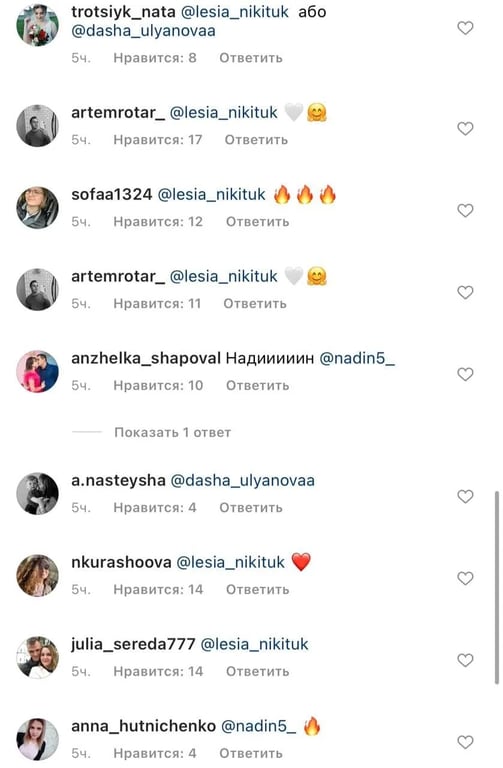
Task: View 'Нравится: 8' likes list
Action: tap(155, 58)
